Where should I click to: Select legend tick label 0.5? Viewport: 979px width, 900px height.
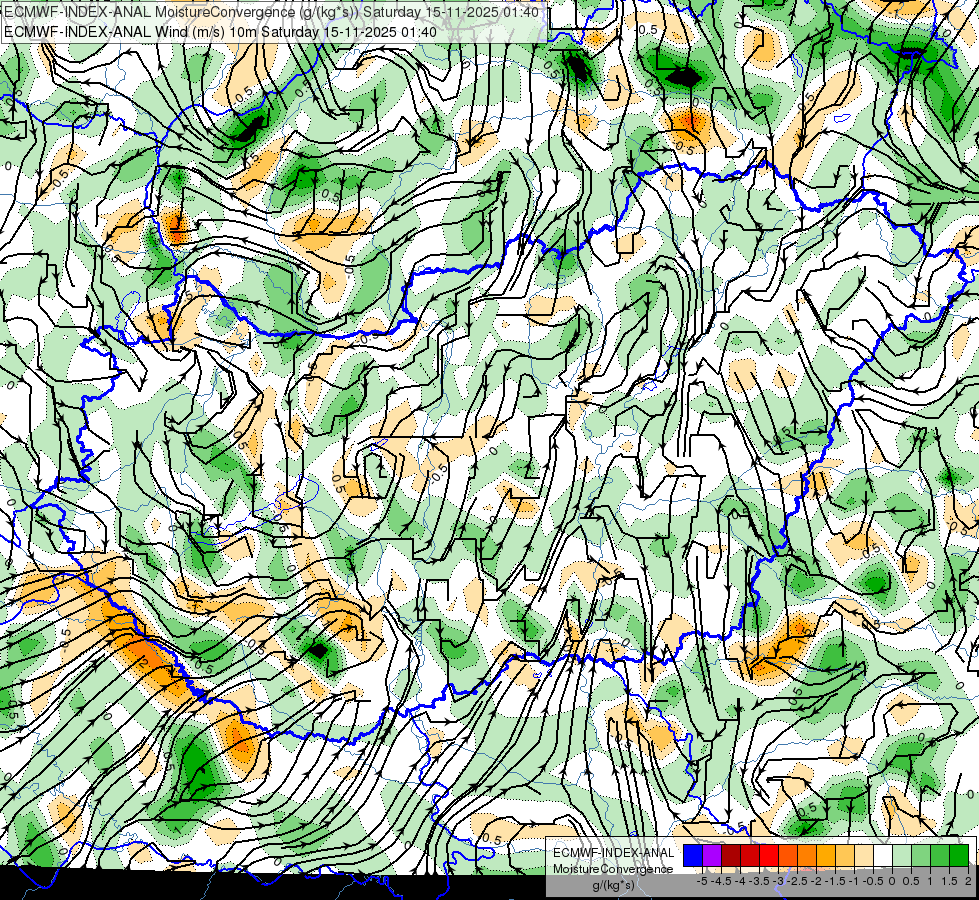911,881
